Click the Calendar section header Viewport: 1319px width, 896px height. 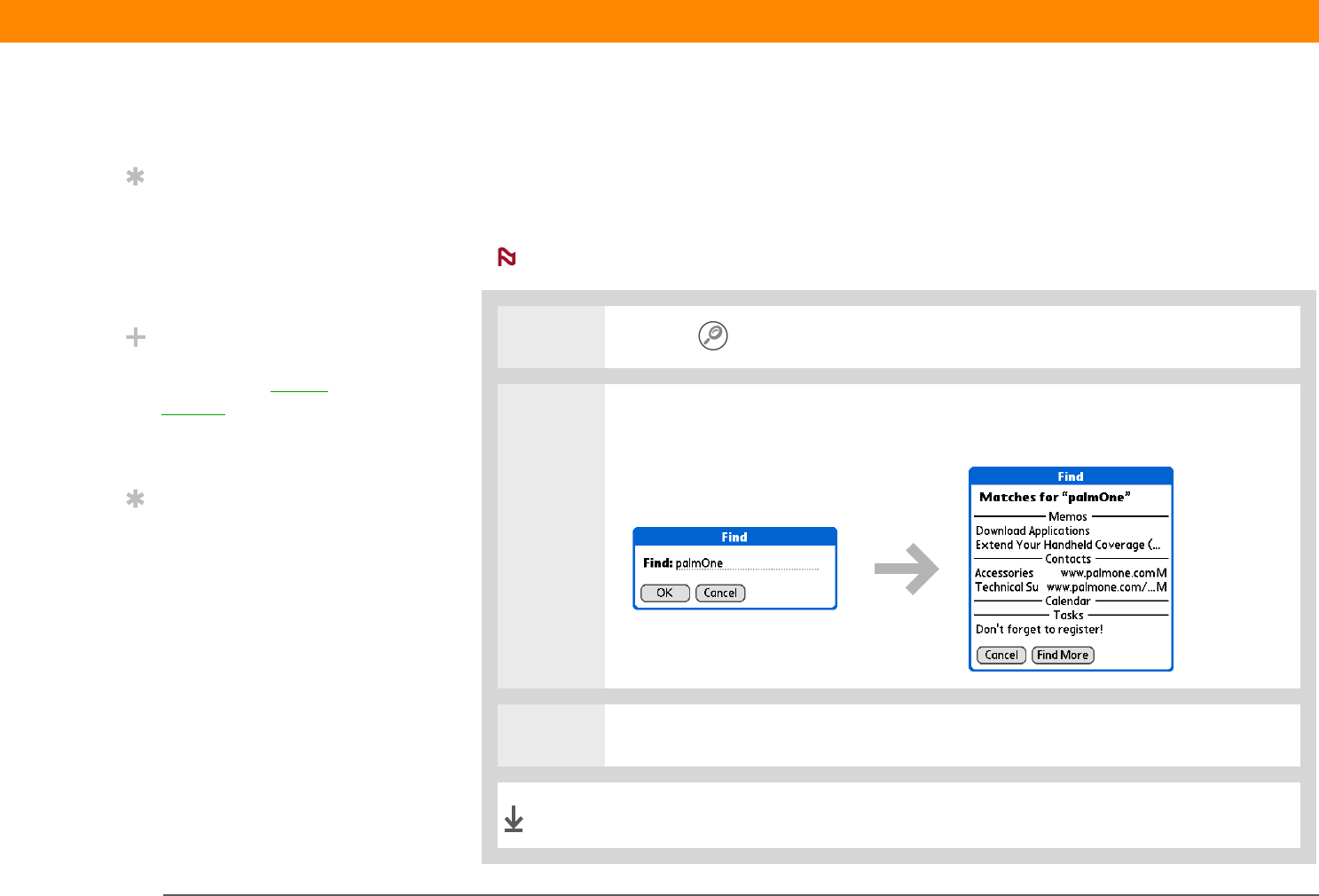pyautogui.click(x=1068, y=601)
